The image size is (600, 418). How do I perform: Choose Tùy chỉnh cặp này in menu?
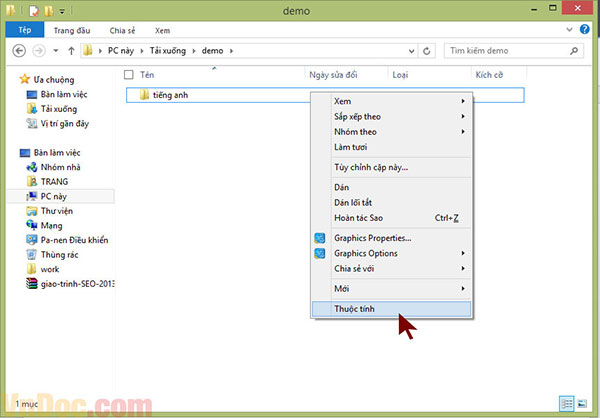[x=392, y=167]
